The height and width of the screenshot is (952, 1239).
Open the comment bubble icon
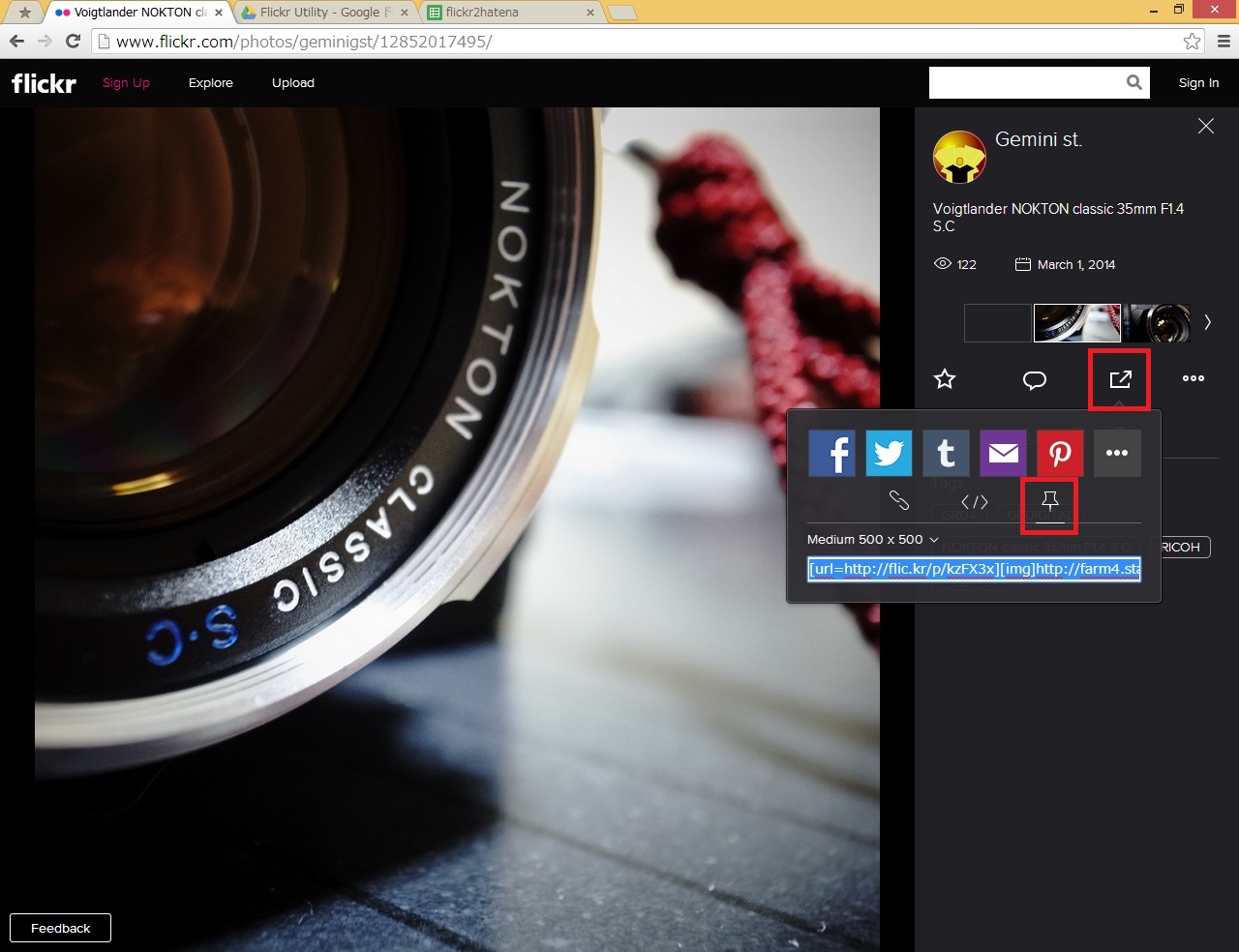tap(1035, 379)
